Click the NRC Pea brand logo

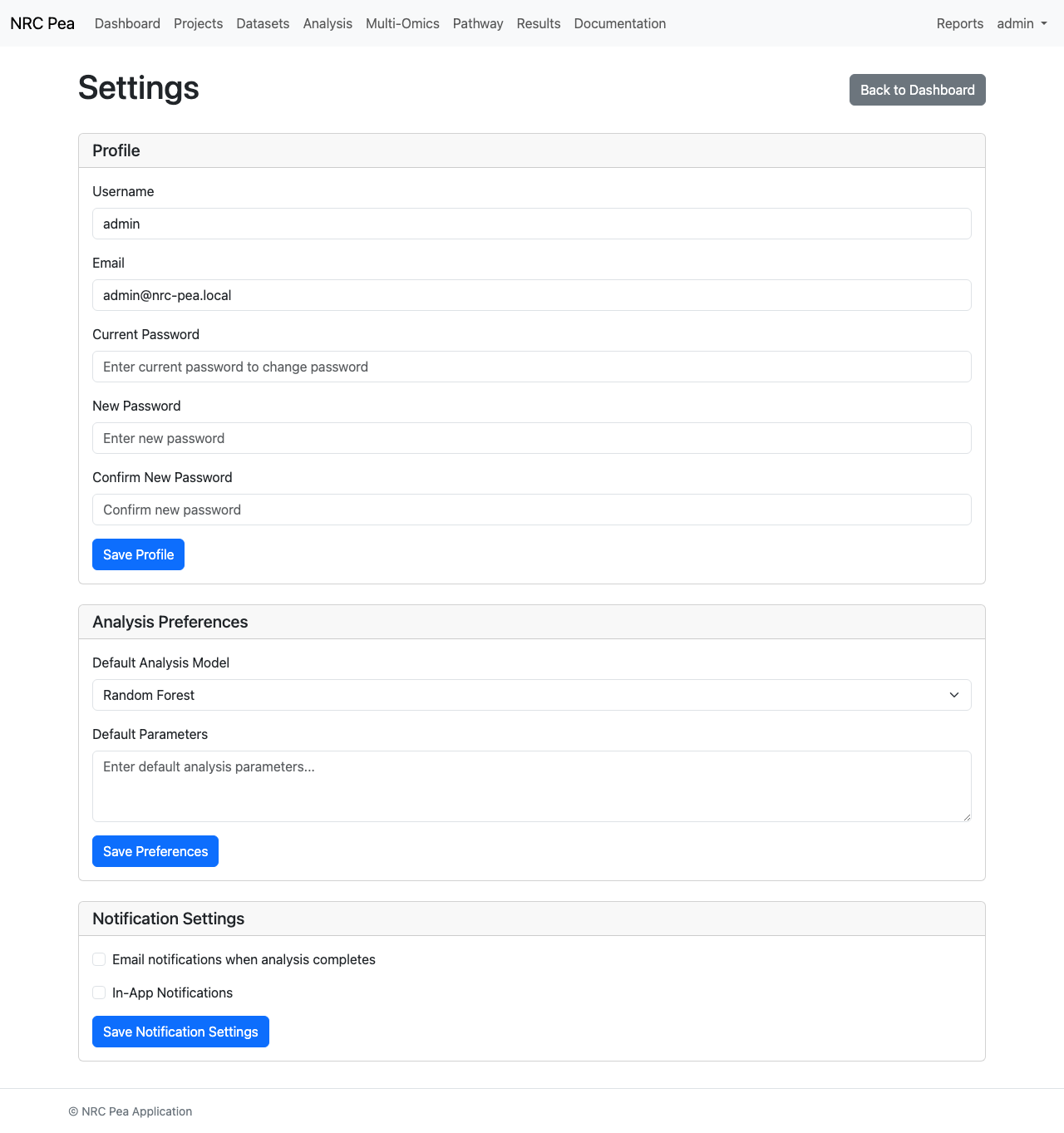[x=42, y=23]
